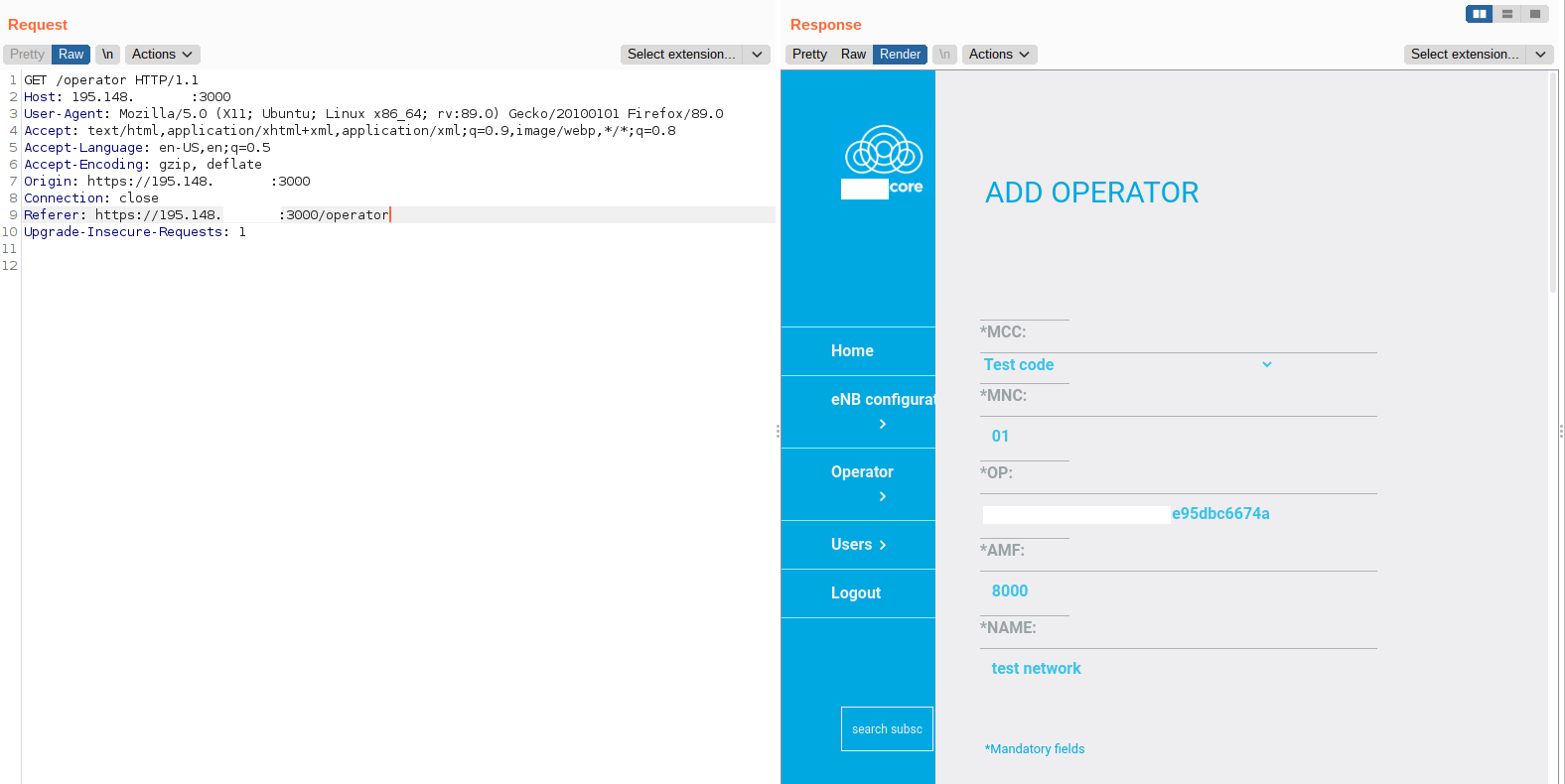Click the AMF field with 8000
Image resolution: width=1565 pixels, height=784 pixels.
click(x=1179, y=591)
